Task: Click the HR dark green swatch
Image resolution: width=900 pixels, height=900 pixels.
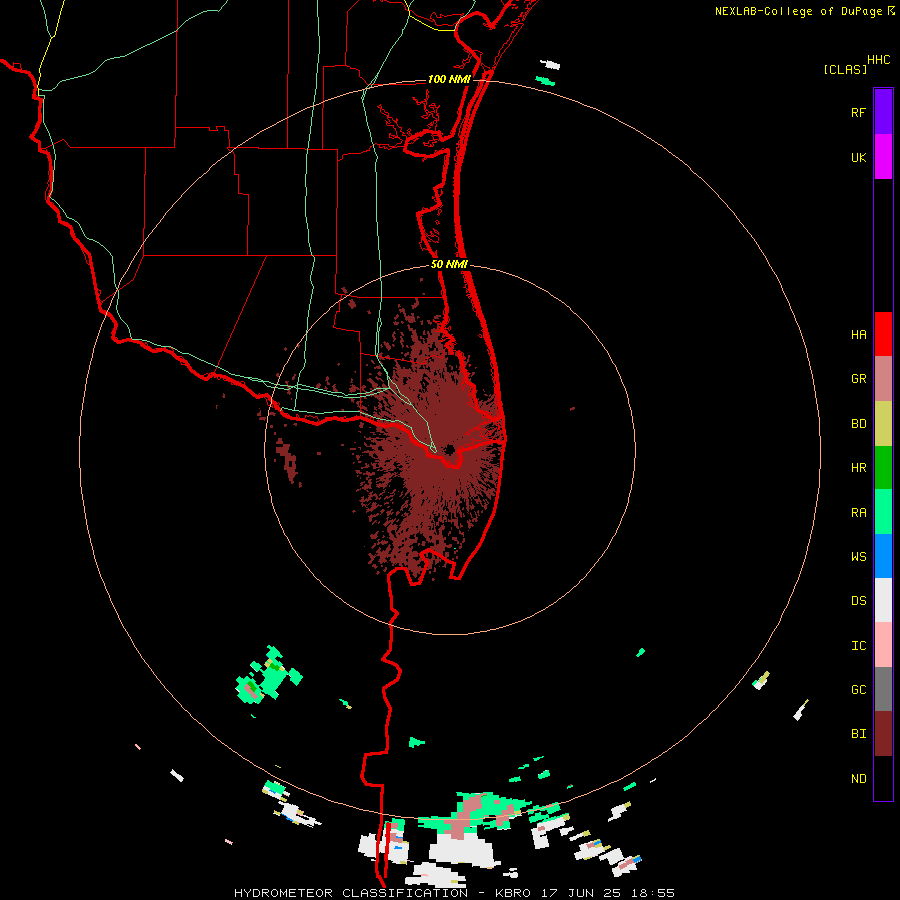Action: 883,468
